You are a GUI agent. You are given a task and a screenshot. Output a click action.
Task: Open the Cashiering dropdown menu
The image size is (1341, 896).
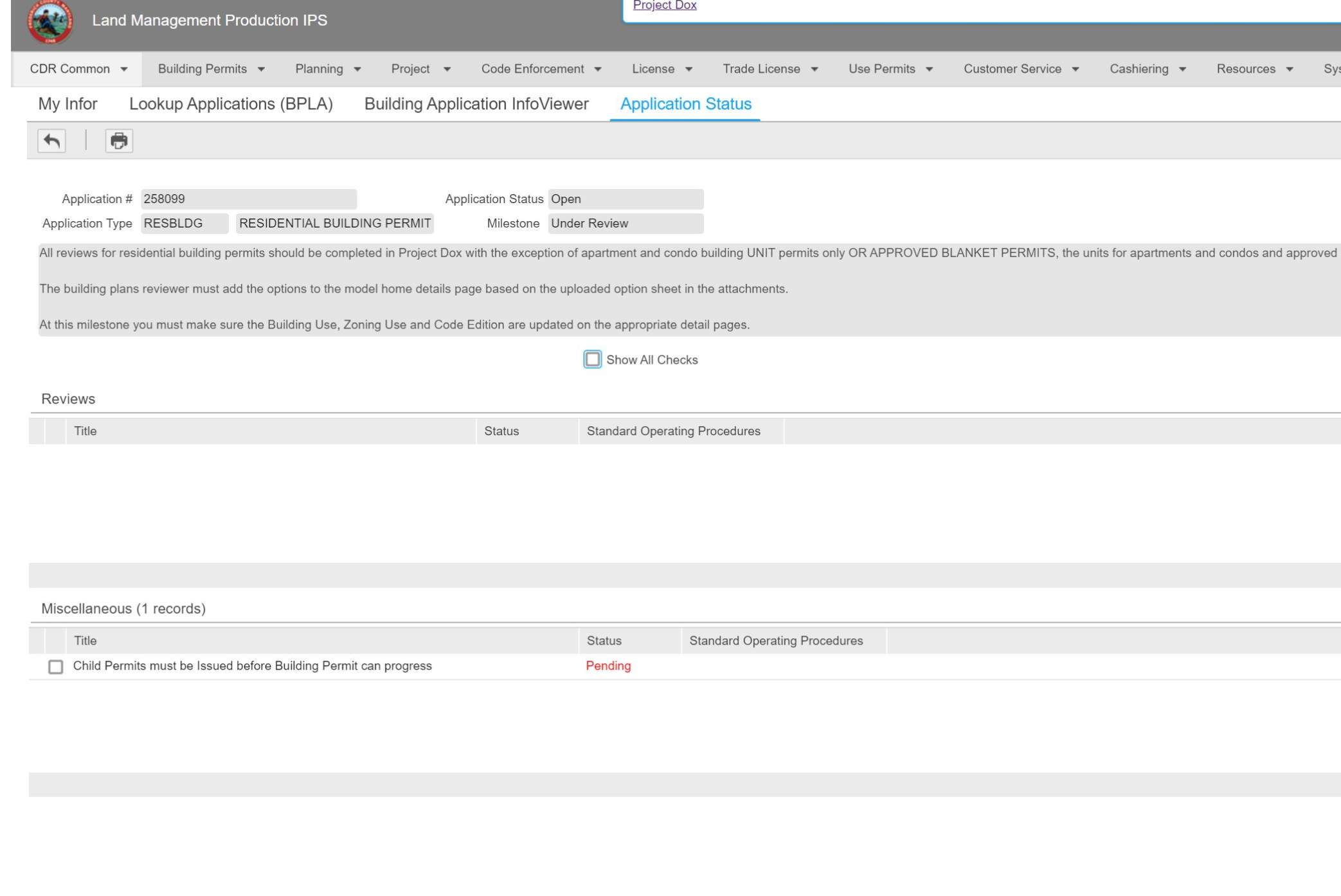tap(1147, 69)
